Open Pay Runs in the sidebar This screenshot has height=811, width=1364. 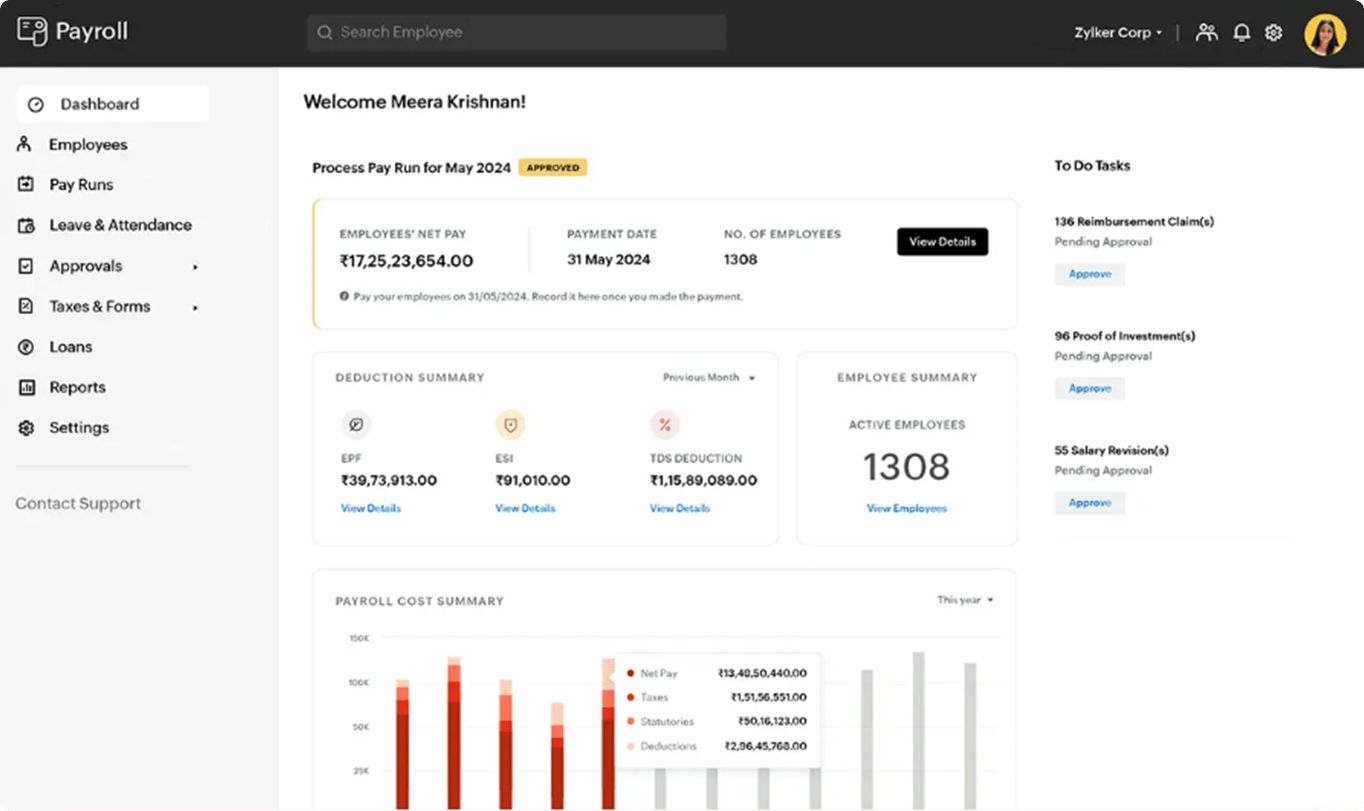point(81,185)
